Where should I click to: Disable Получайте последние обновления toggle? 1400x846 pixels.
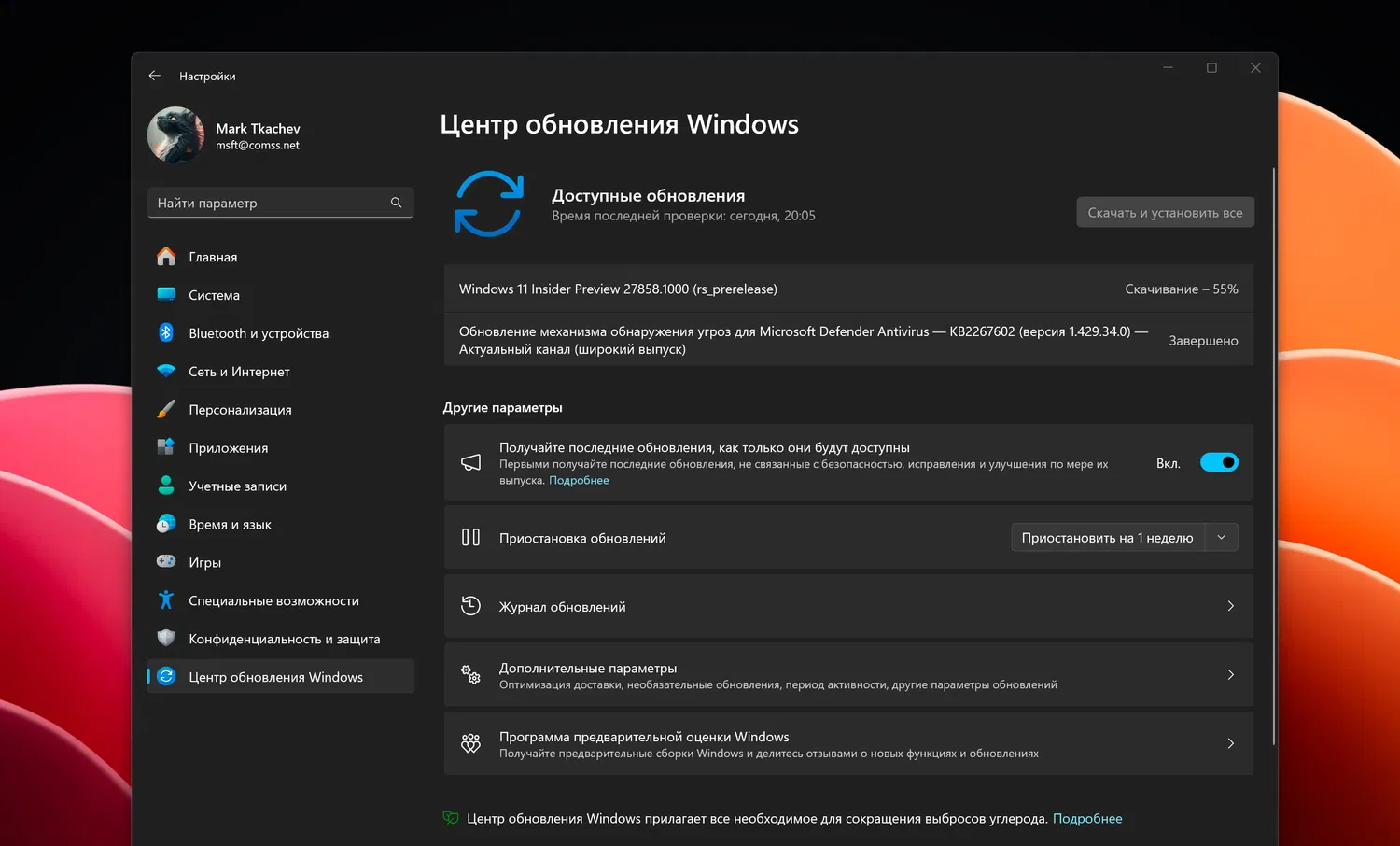tap(1219, 462)
